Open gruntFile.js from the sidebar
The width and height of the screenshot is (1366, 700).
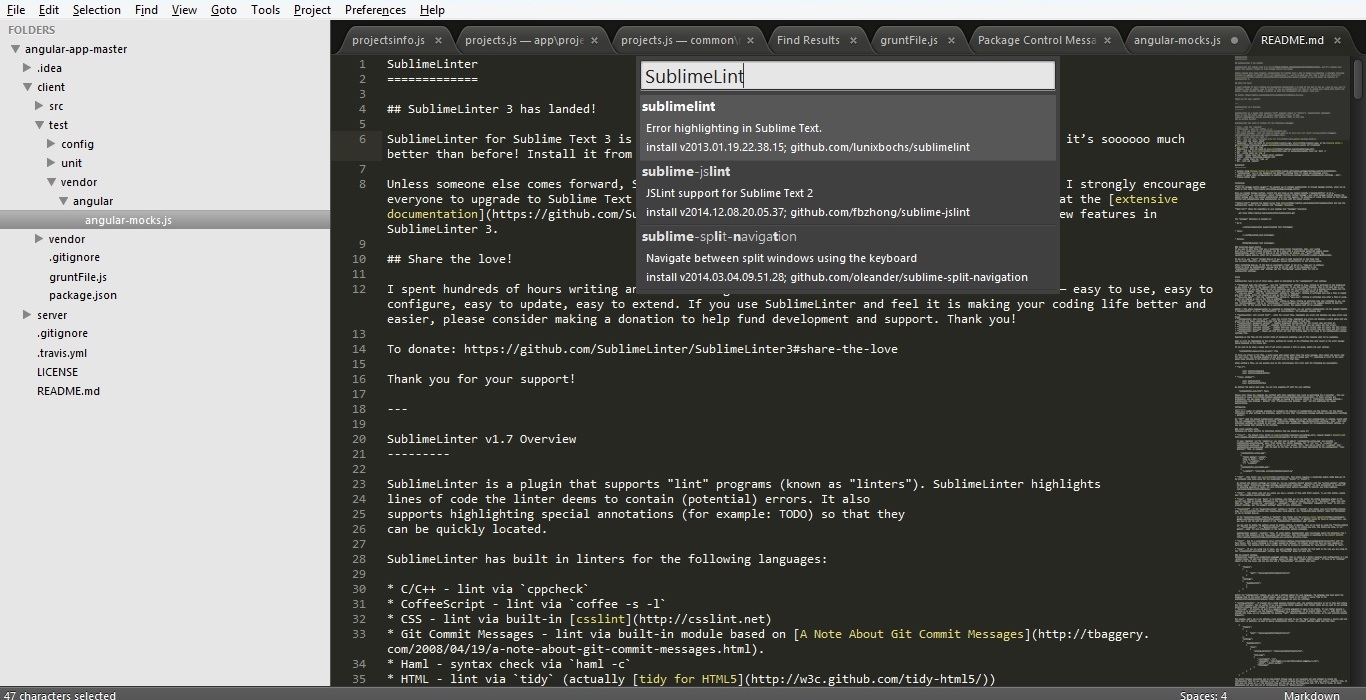[x=78, y=277]
